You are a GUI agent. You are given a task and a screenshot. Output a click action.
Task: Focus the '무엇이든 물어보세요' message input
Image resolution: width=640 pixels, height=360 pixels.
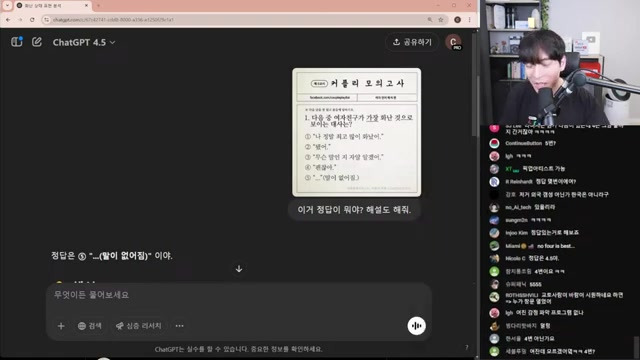coord(239,295)
